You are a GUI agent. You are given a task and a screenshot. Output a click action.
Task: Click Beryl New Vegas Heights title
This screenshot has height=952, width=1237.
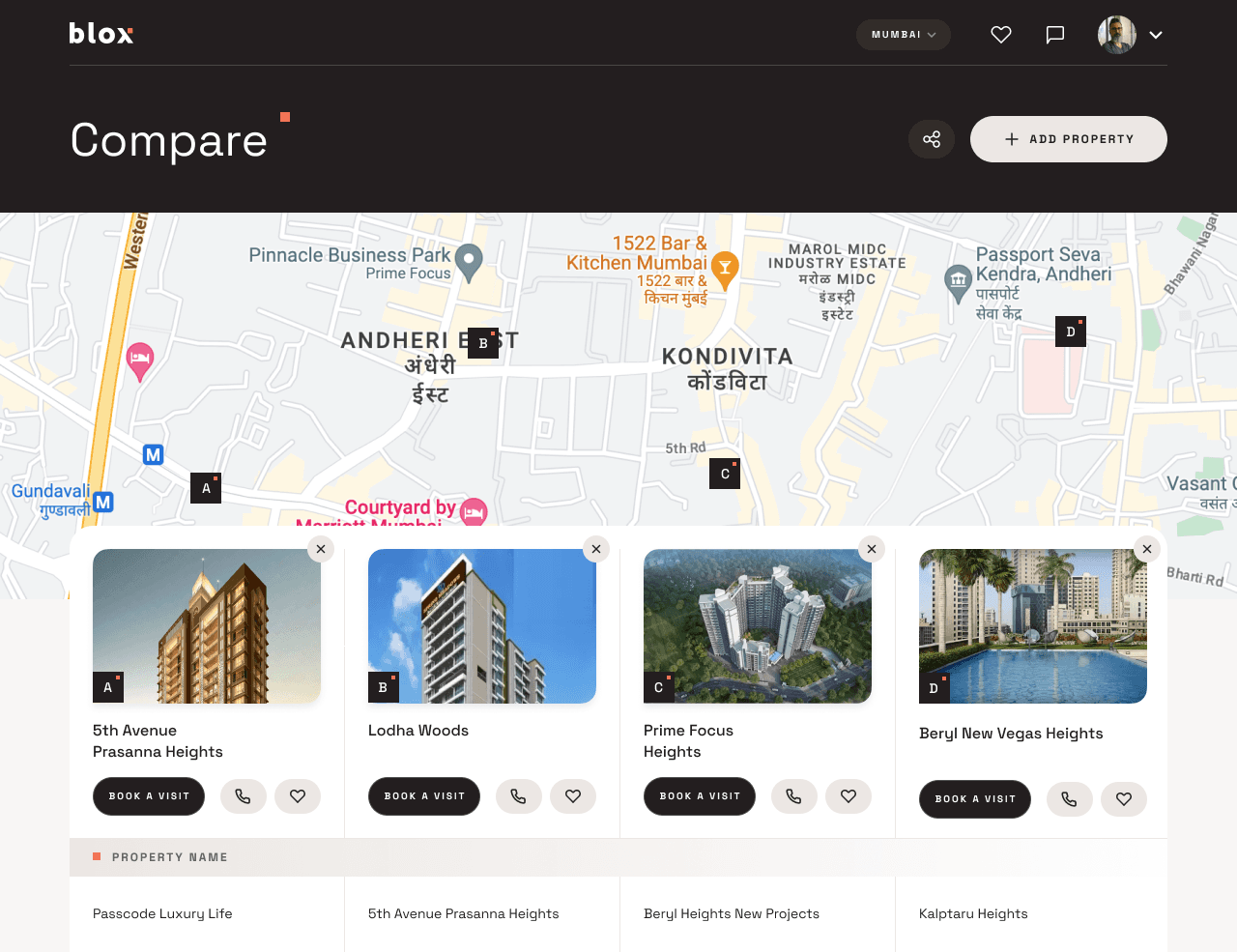[1011, 734]
